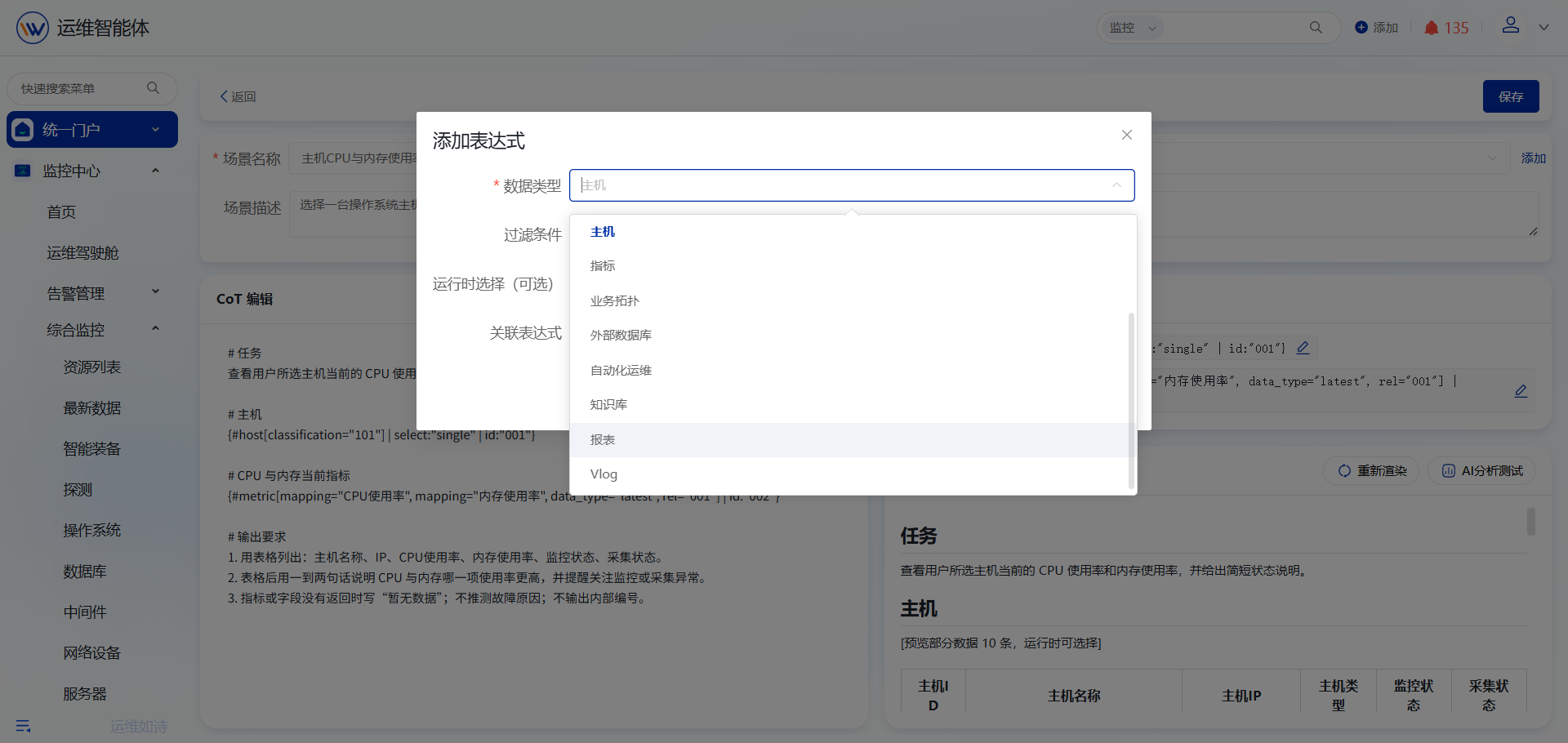Open 中间件 menu item
This screenshot has height=743, width=1568.
[x=85, y=612]
